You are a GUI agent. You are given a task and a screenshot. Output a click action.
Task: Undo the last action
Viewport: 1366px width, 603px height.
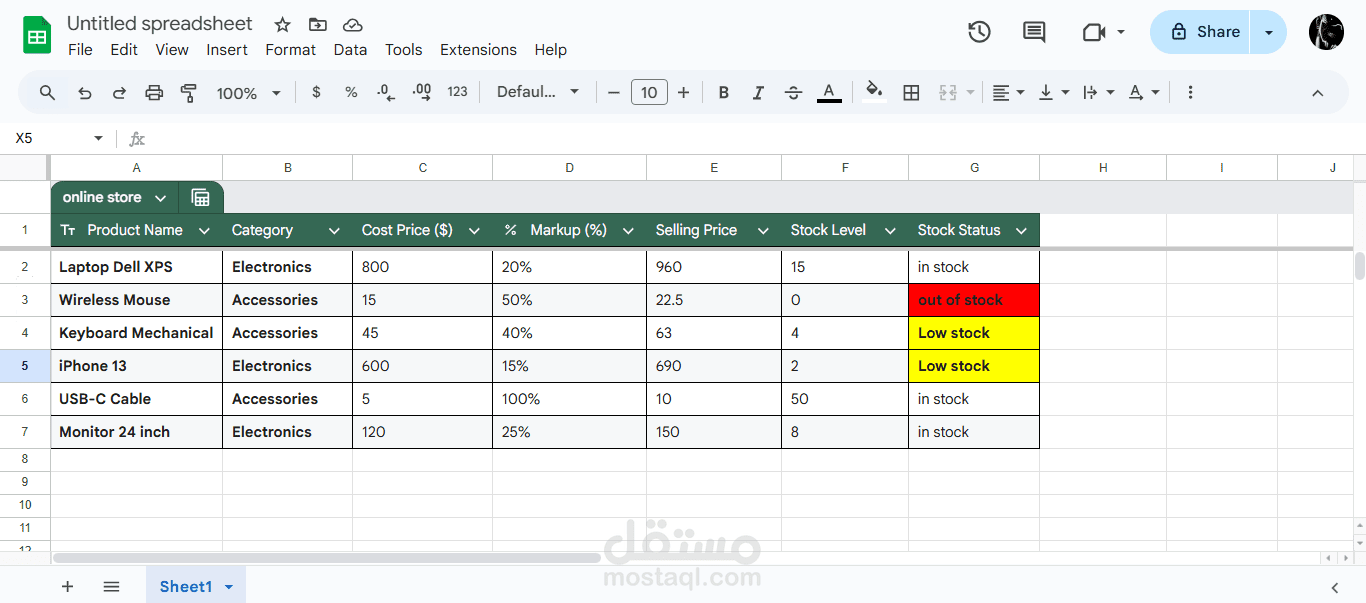click(x=85, y=92)
